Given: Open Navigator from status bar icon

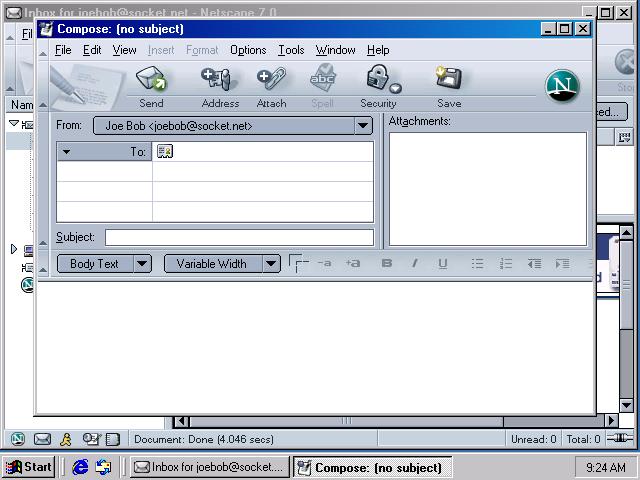Looking at the screenshot, I should pos(18,439).
